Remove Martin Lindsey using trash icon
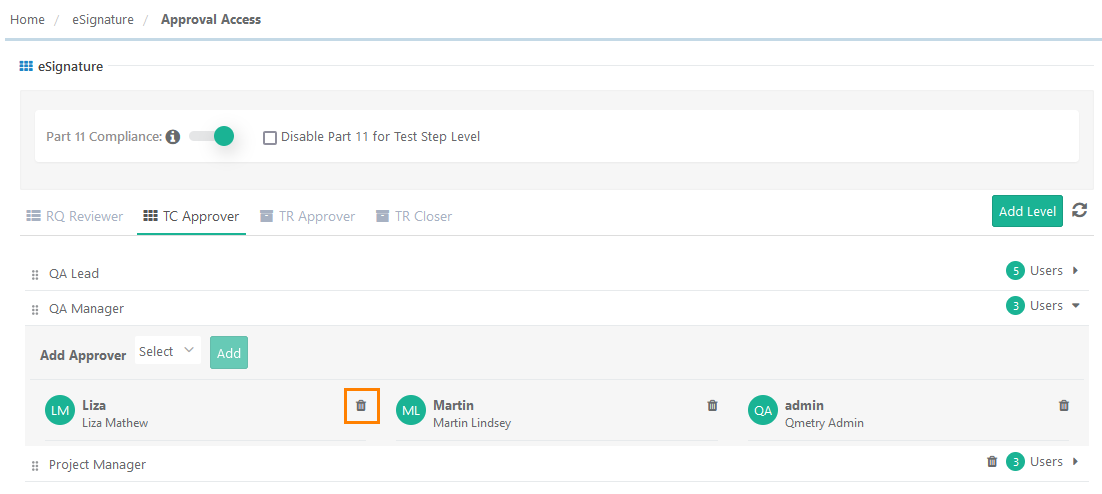The image size is (1102, 494). click(712, 406)
